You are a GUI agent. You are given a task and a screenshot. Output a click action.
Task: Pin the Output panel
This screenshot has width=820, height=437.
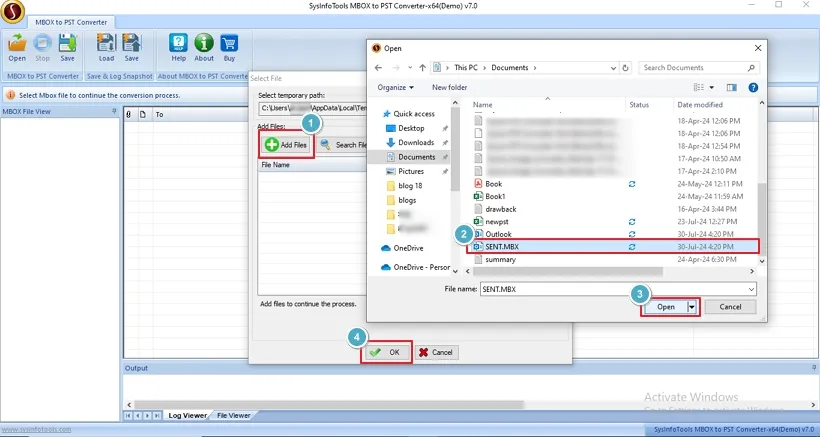(x=814, y=368)
